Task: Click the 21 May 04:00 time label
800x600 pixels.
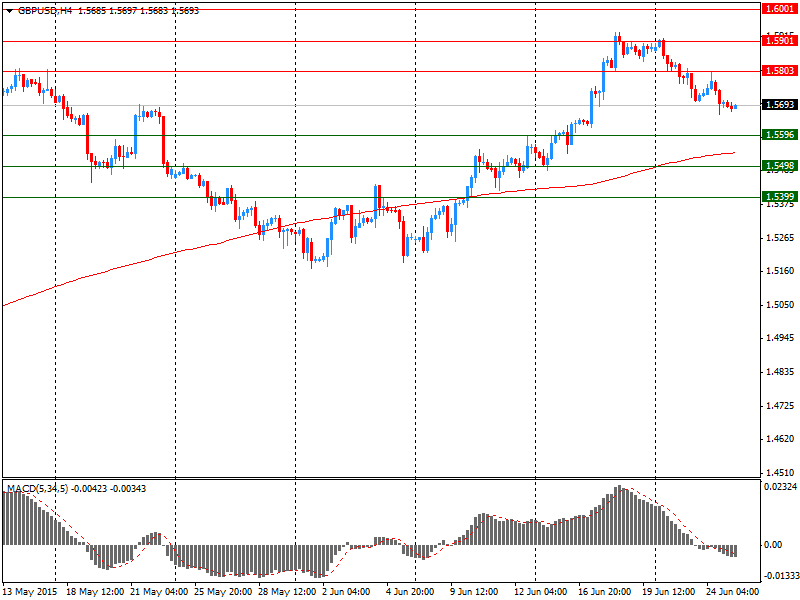Action: pyautogui.click(x=159, y=592)
